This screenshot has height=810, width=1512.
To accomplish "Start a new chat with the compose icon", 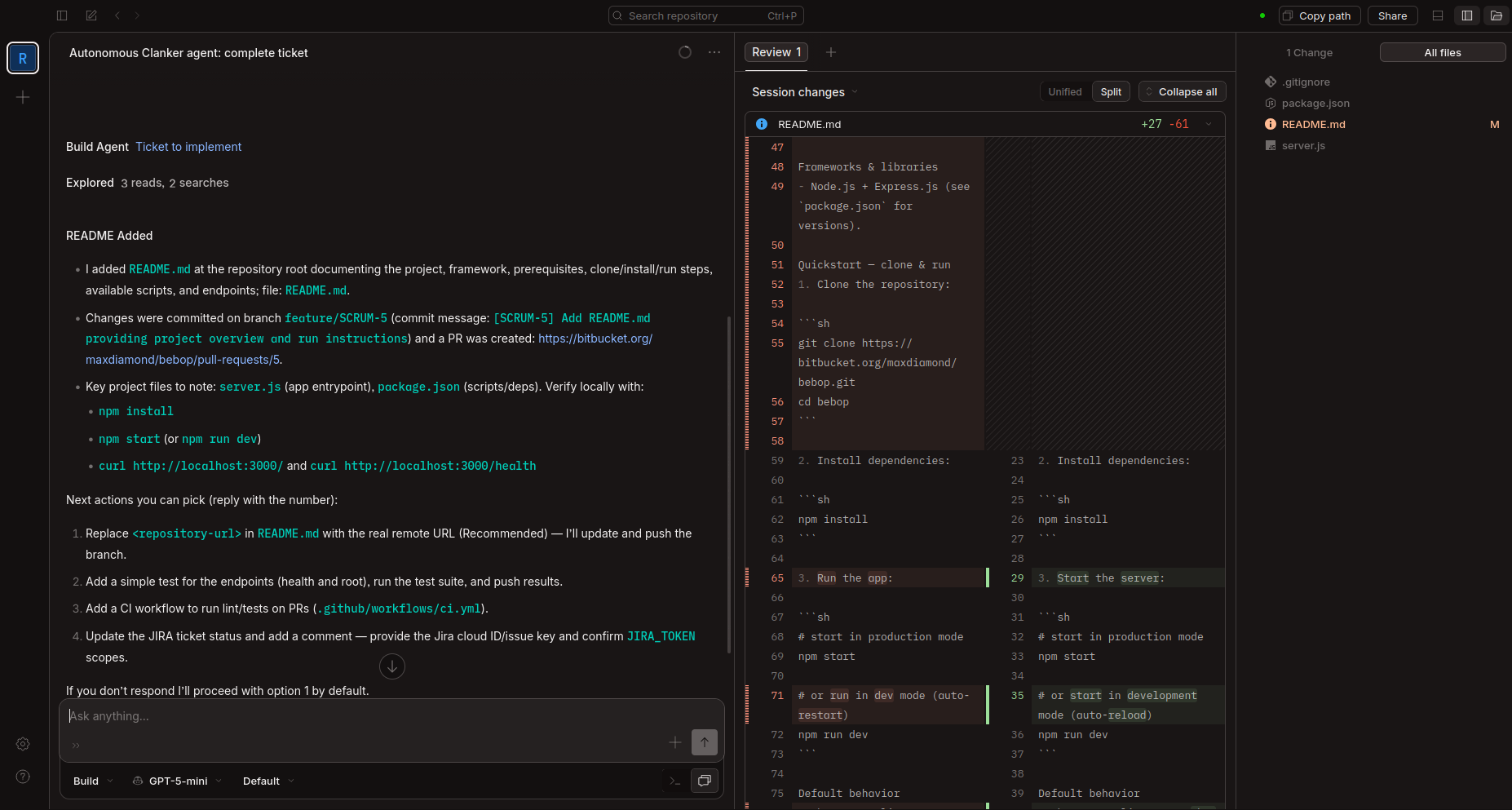I will [x=91, y=15].
